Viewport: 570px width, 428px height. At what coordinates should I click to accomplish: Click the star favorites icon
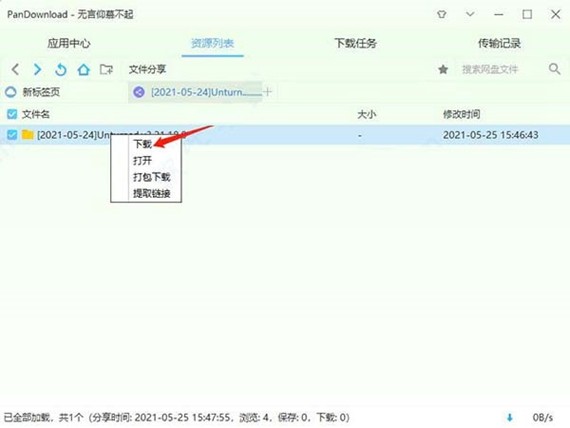click(x=443, y=69)
